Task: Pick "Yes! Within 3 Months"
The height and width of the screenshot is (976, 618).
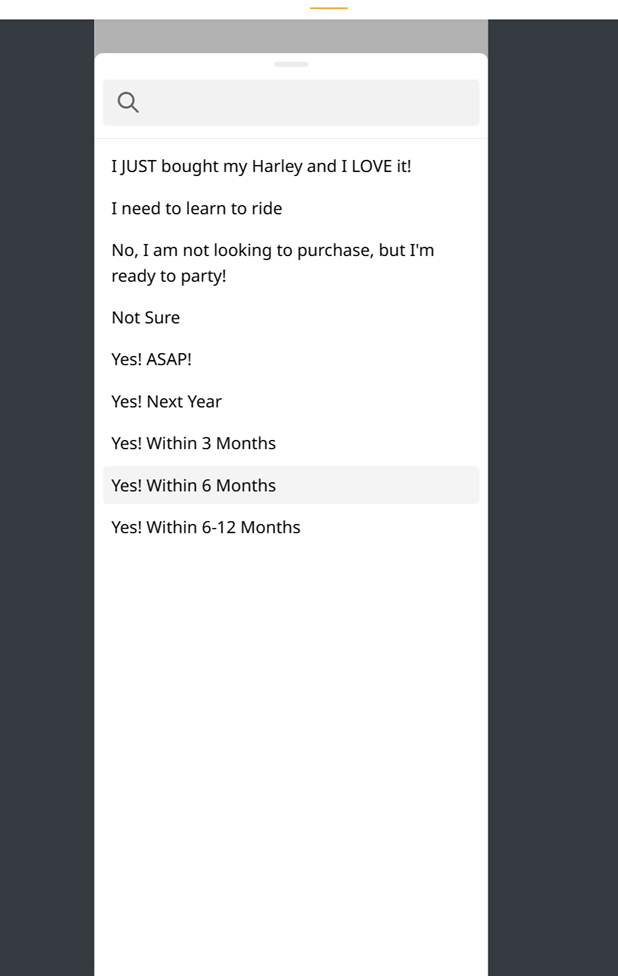Action: click(x=194, y=443)
